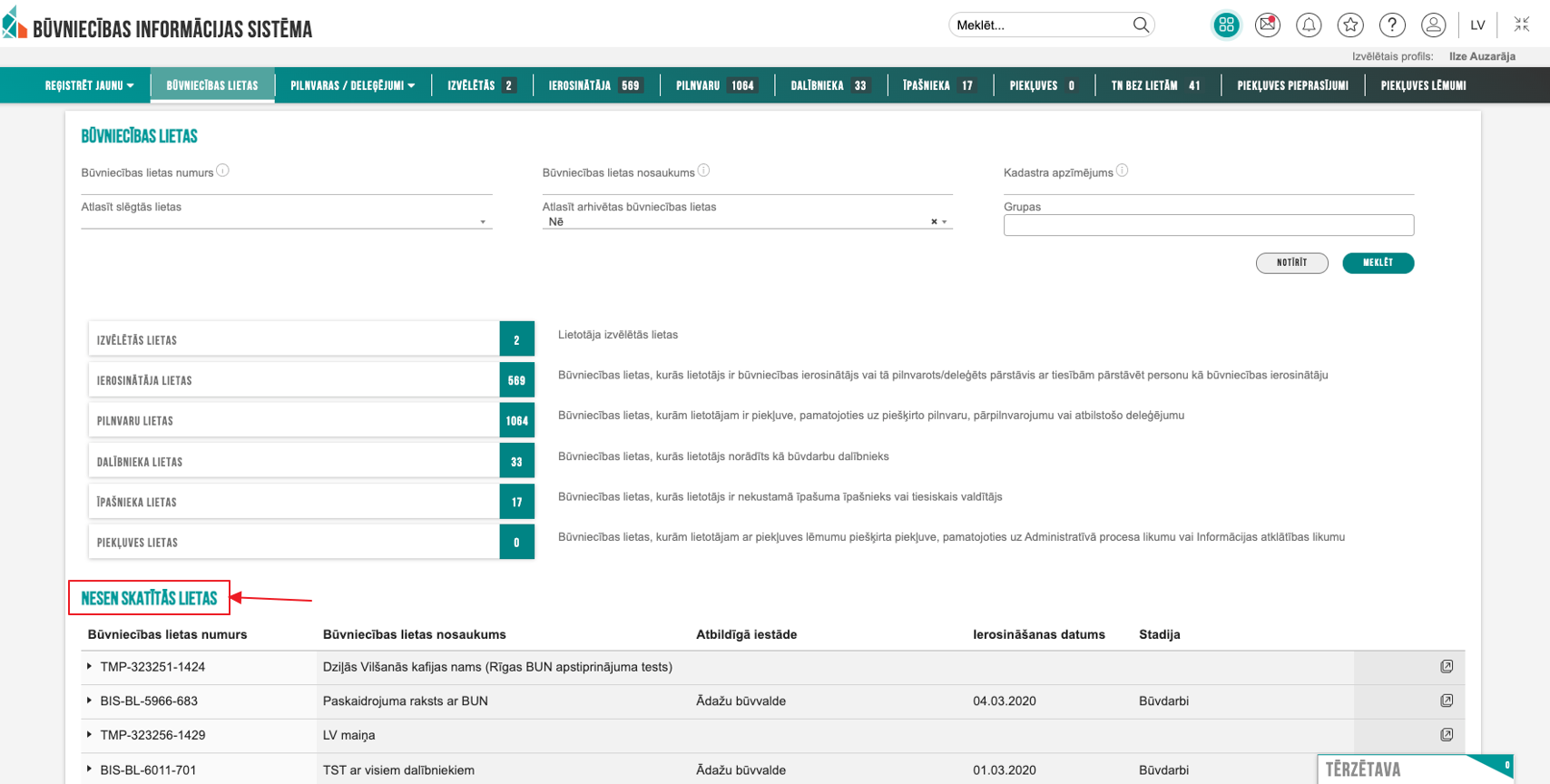Click date 04.03.2020 cell
The height and width of the screenshot is (784, 1550).
point(1005,701)
